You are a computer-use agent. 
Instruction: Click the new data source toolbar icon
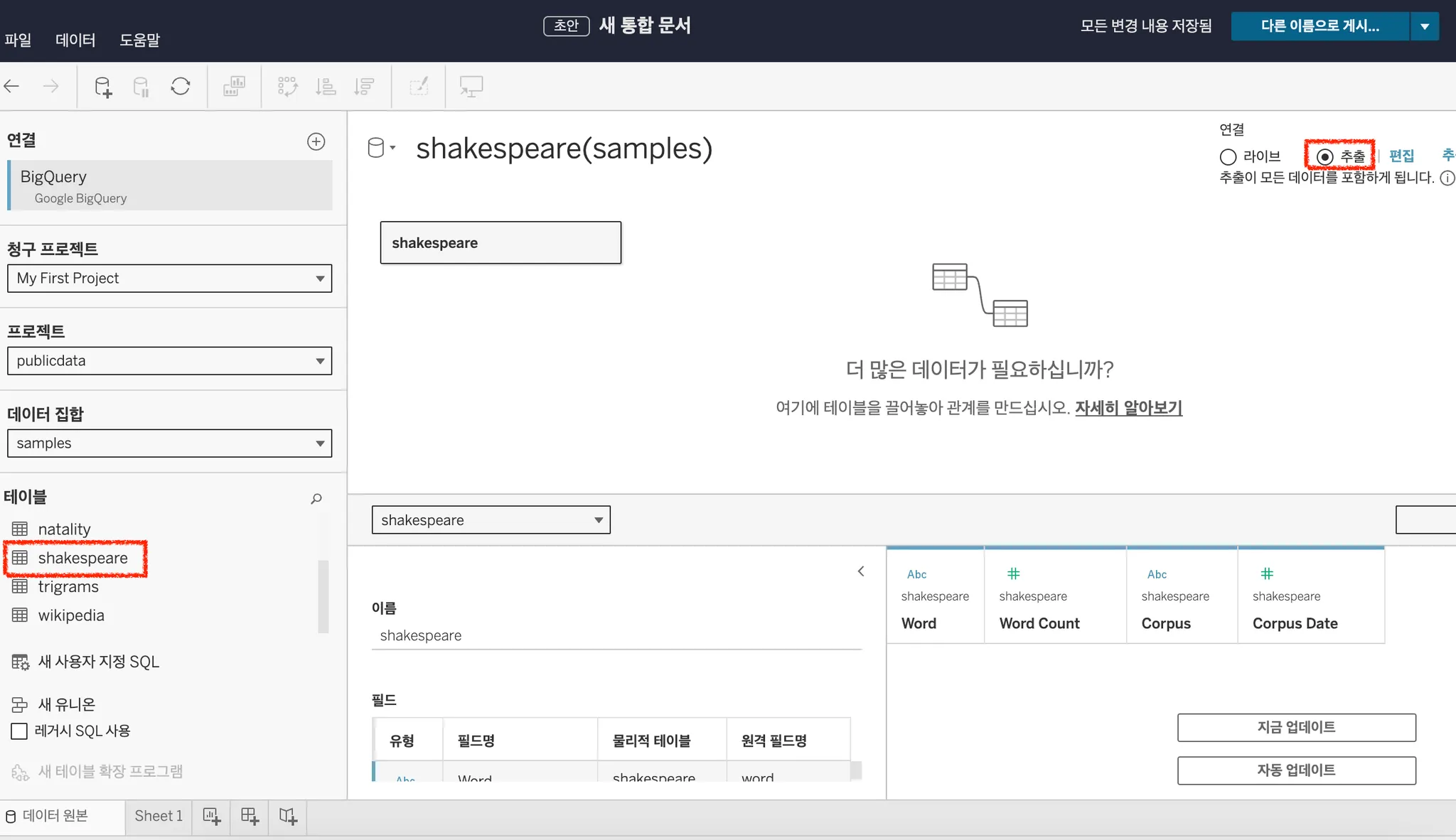coord(103,87)
